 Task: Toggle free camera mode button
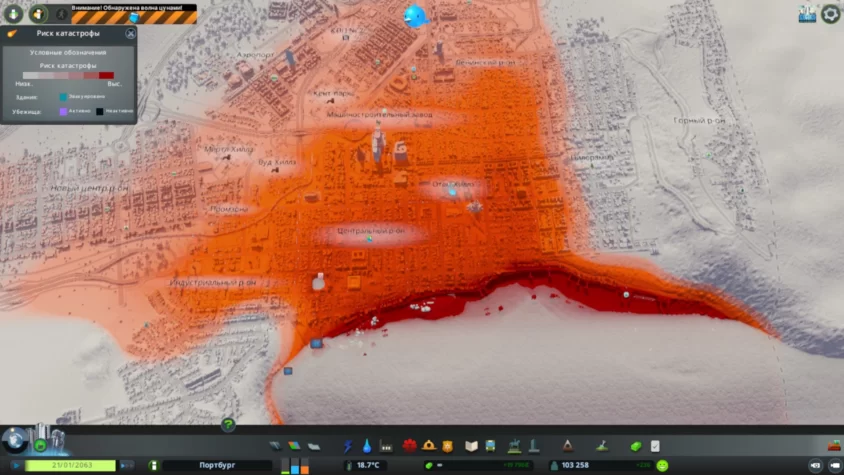point(815,465)
